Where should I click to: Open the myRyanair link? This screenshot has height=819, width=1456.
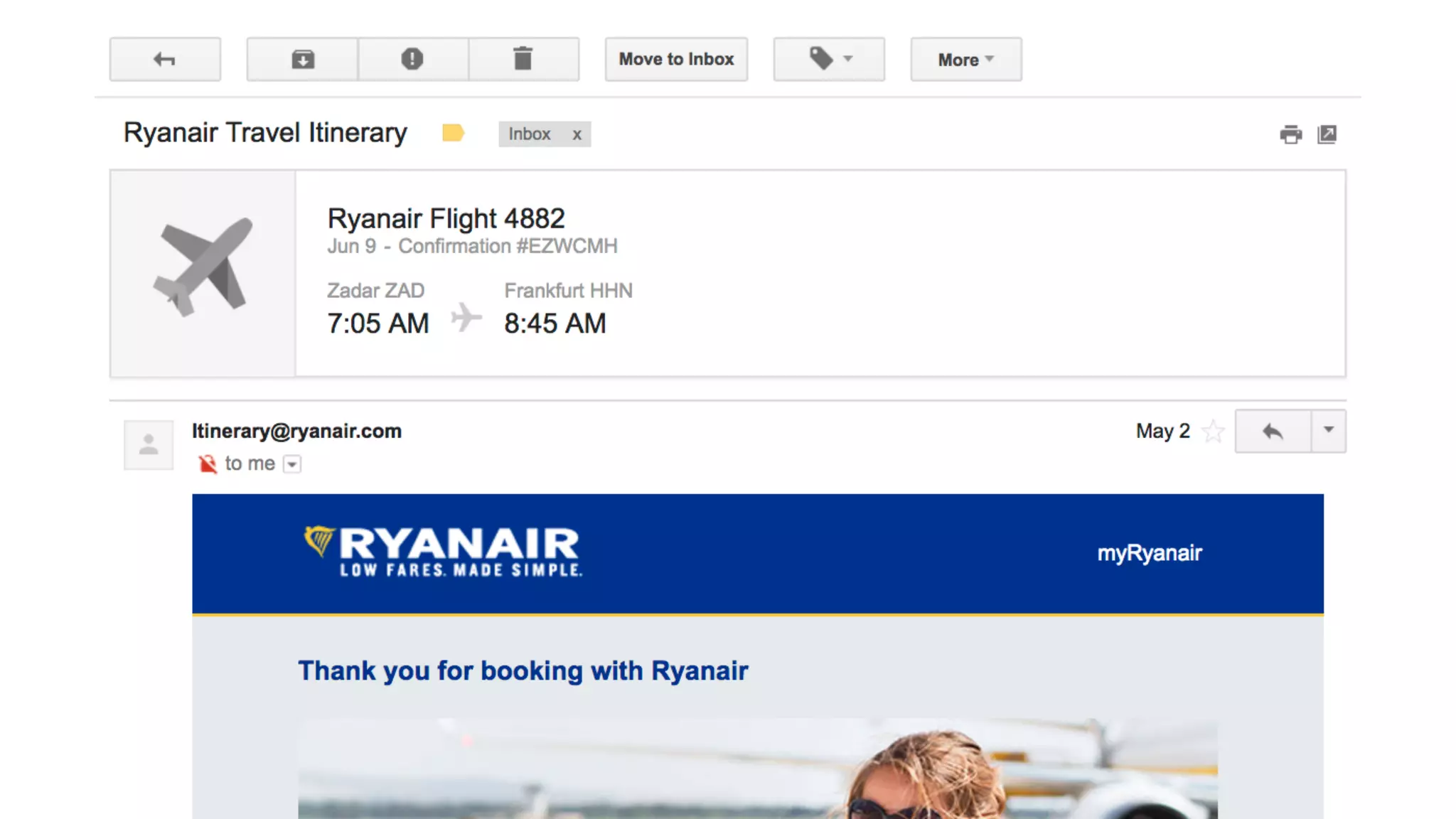[x=1150, y=553]
